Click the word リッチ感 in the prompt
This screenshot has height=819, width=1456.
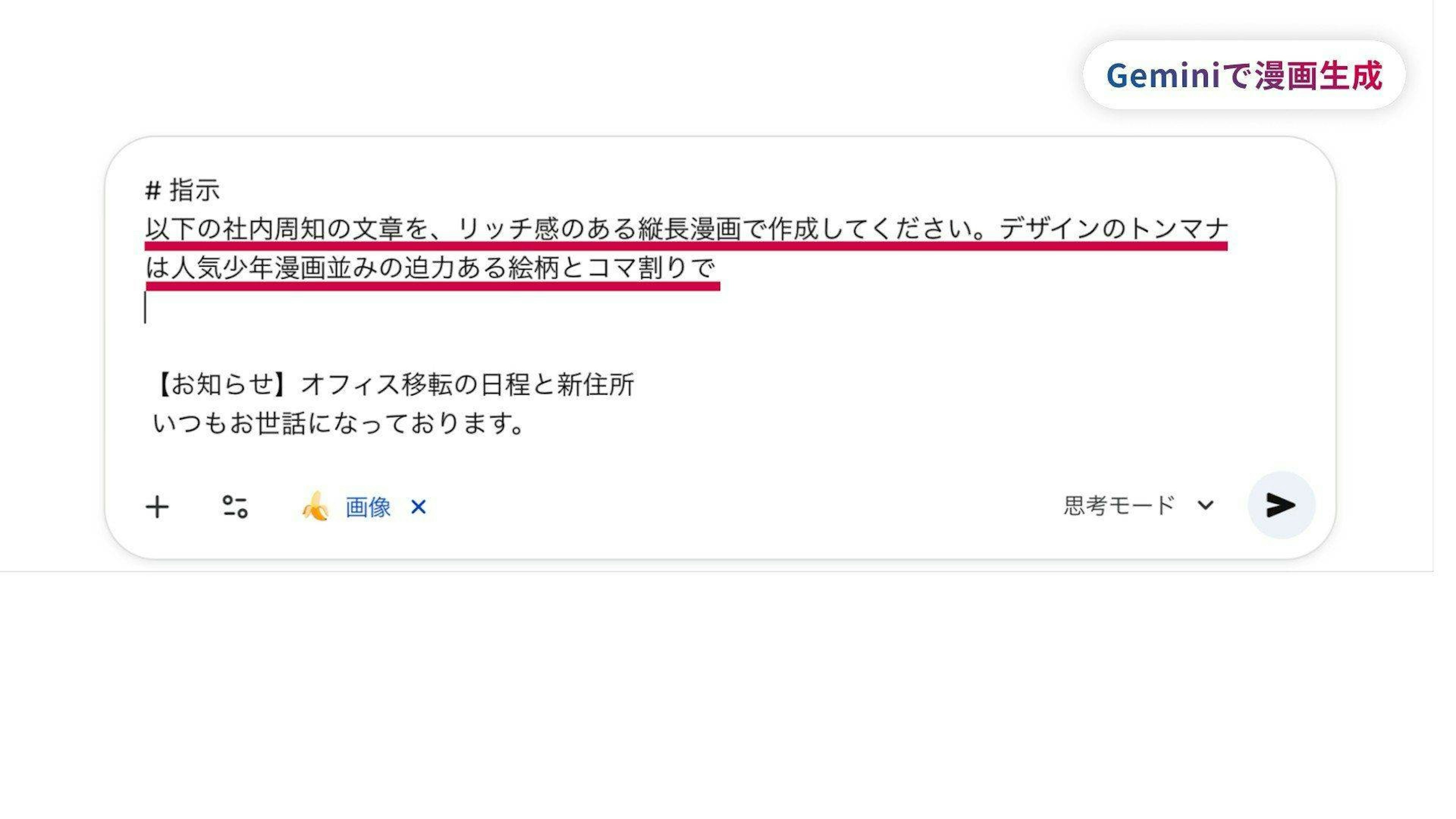(x=508, y=229)
